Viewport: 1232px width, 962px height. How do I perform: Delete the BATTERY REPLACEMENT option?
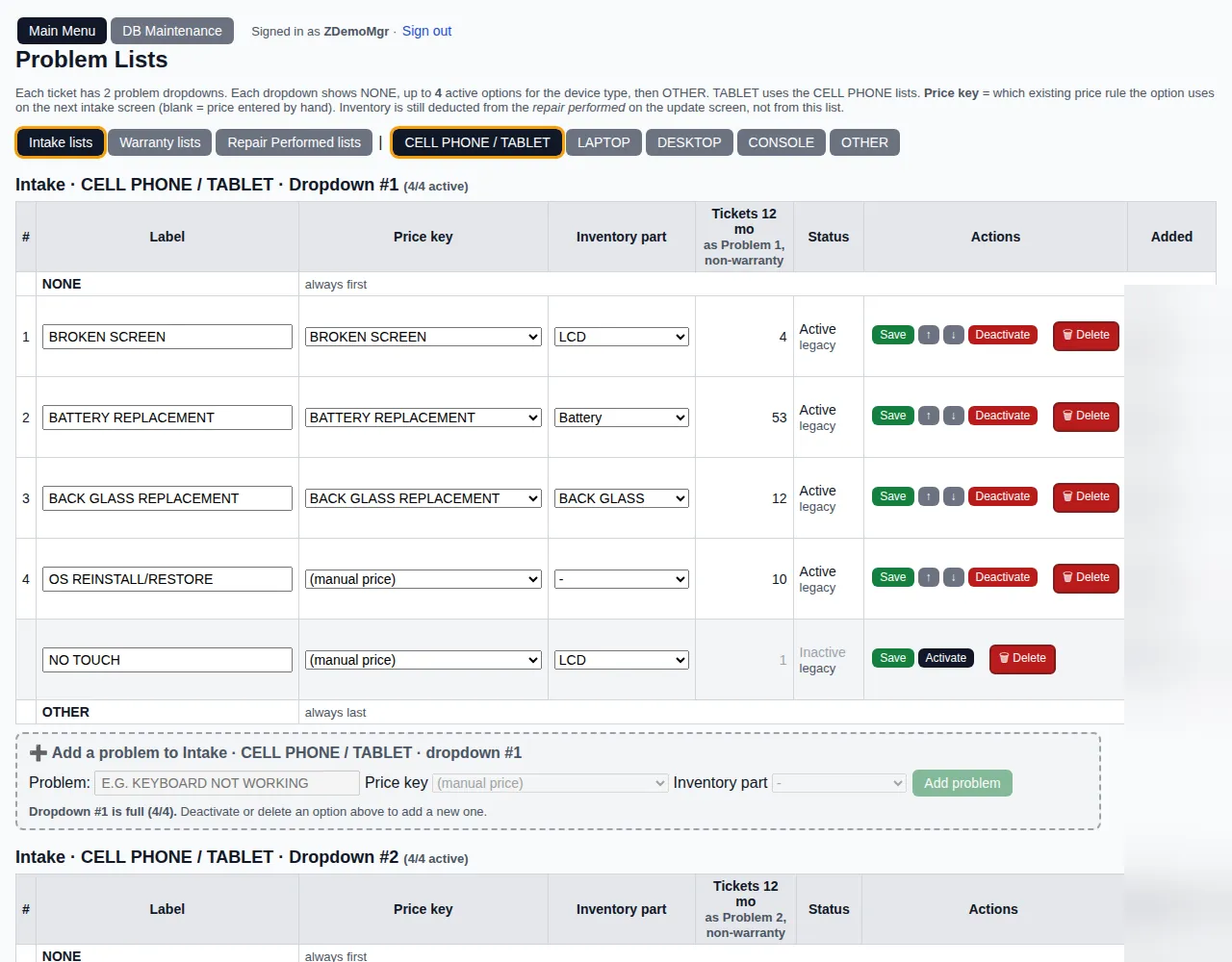(1086, 417)
